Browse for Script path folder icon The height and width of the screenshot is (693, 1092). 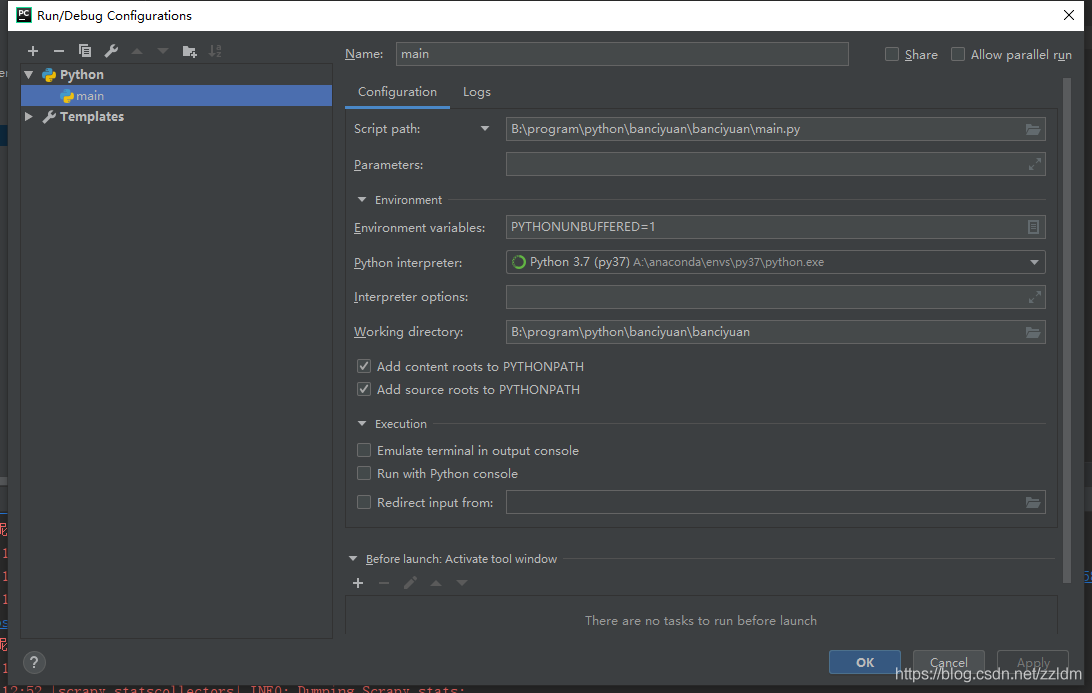(1033, 129)
